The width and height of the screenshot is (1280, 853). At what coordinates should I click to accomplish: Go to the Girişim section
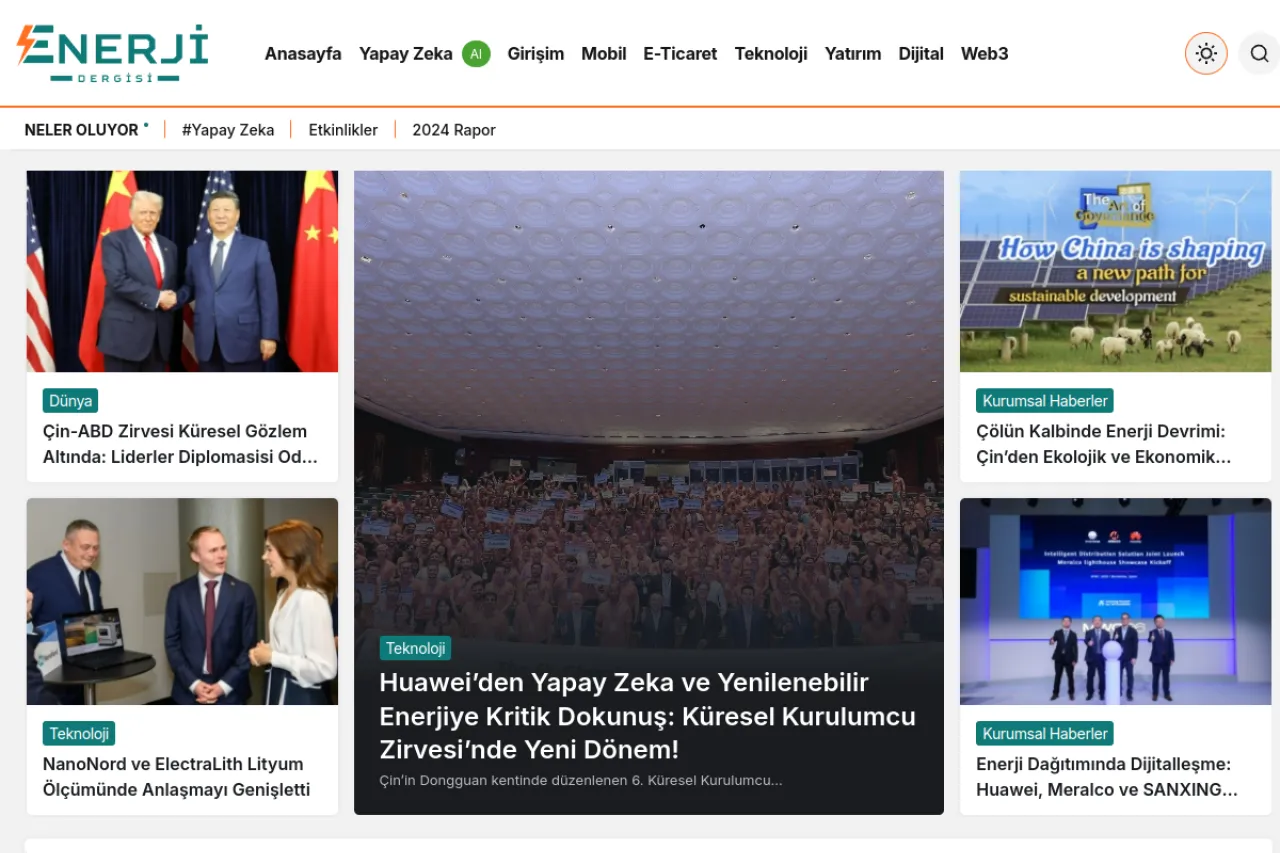coord(535,54)
